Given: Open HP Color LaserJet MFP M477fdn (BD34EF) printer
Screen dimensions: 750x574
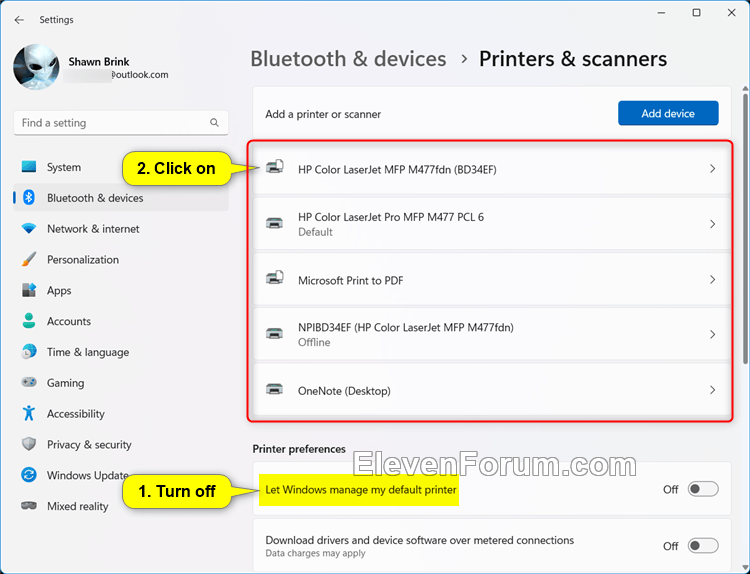Looking at the screenshot, I should 491,169.
